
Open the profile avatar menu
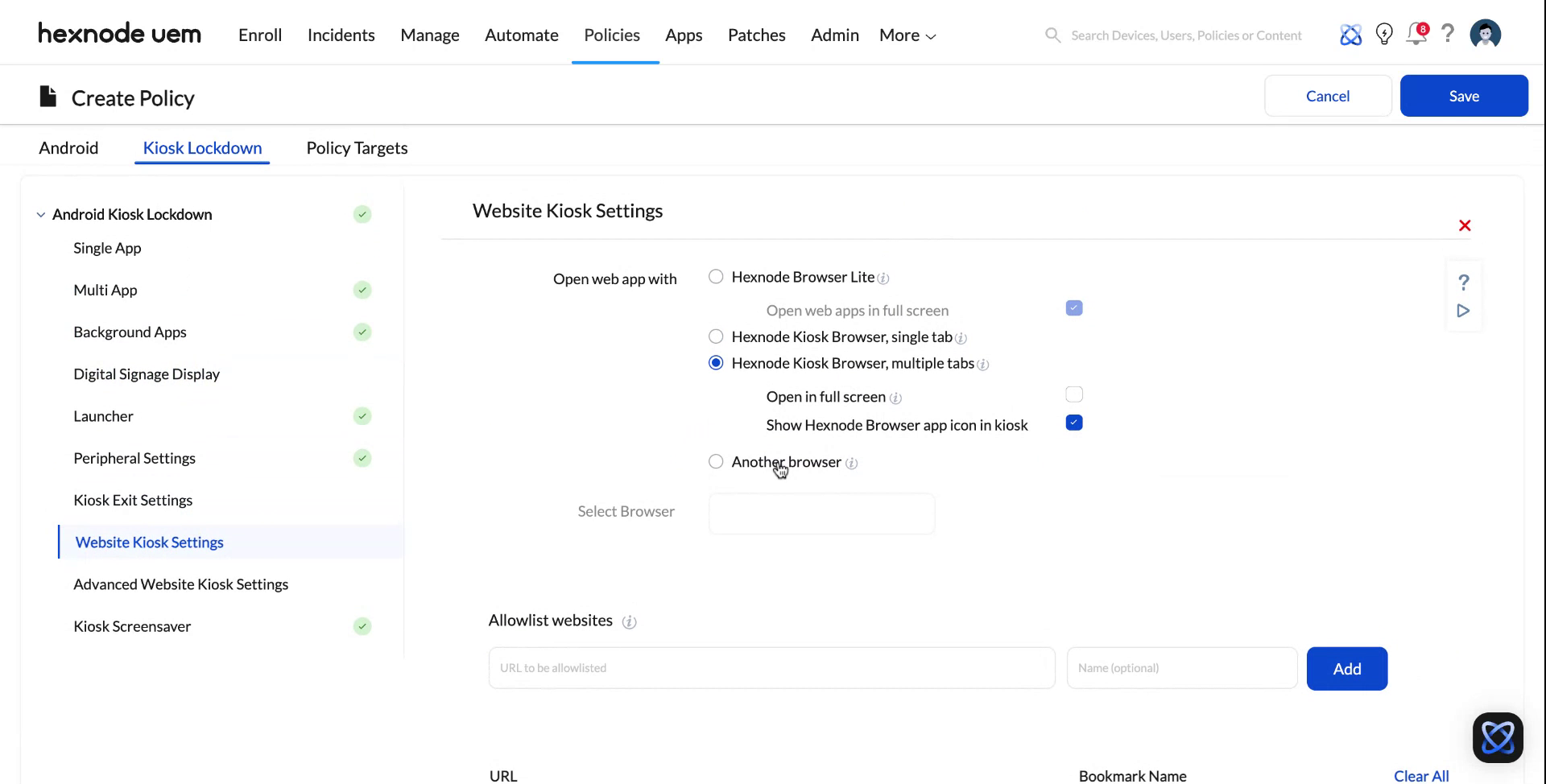1486,34
